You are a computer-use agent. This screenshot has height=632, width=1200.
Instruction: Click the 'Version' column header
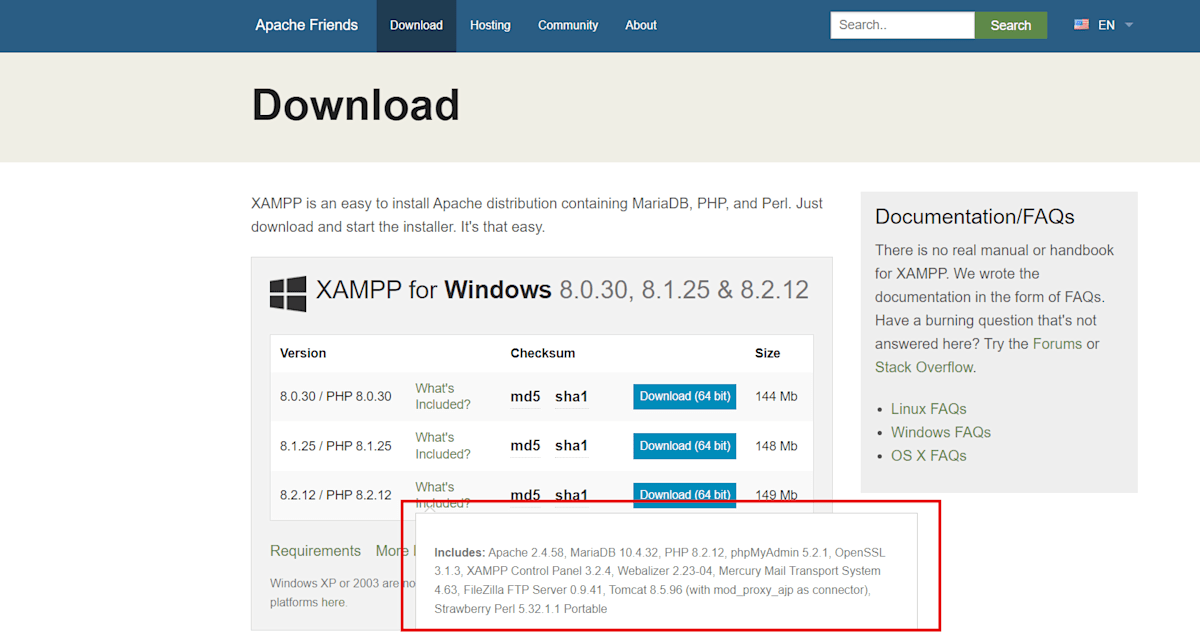click(x=303, y=353)
